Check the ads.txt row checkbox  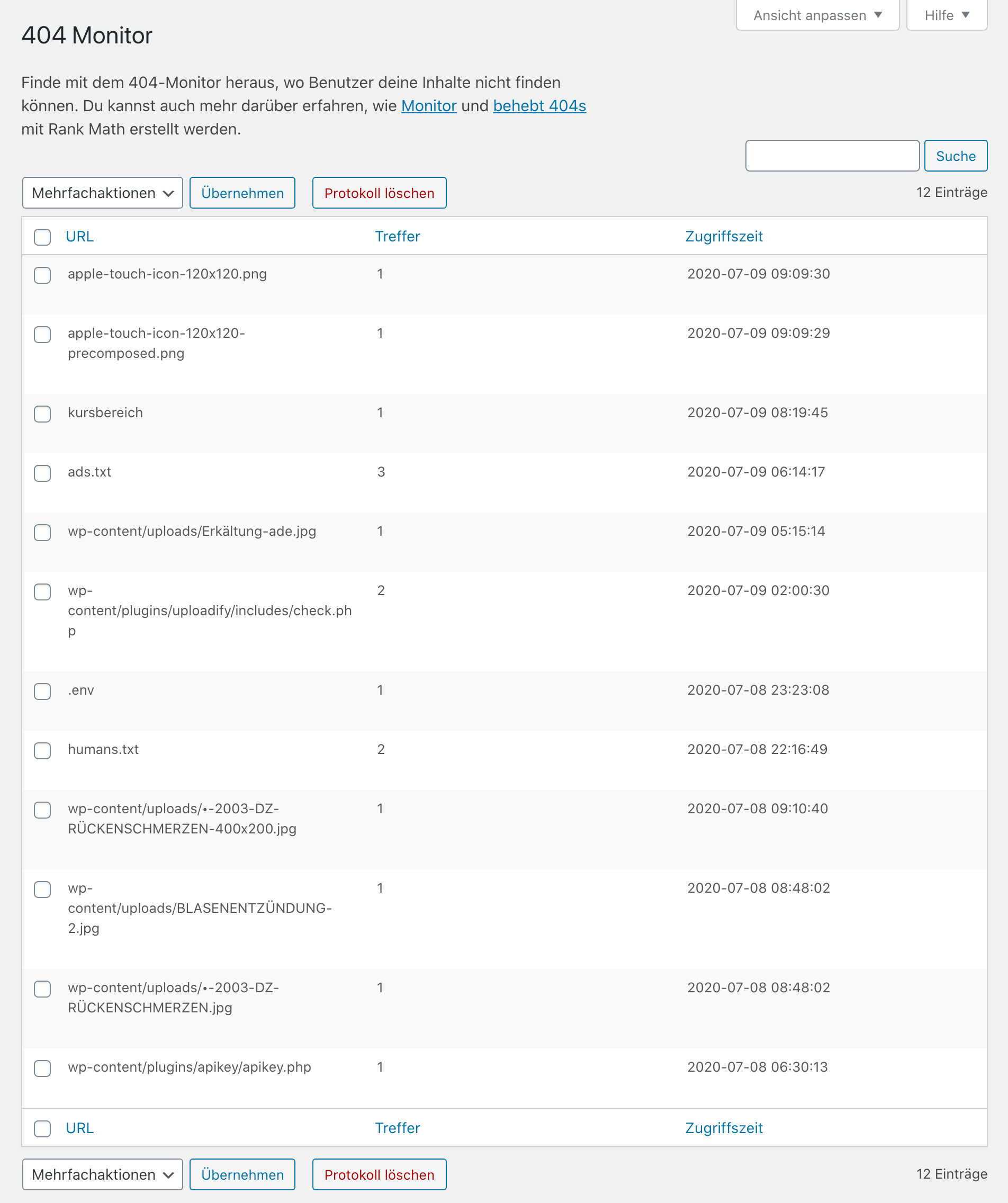(42, 473)
